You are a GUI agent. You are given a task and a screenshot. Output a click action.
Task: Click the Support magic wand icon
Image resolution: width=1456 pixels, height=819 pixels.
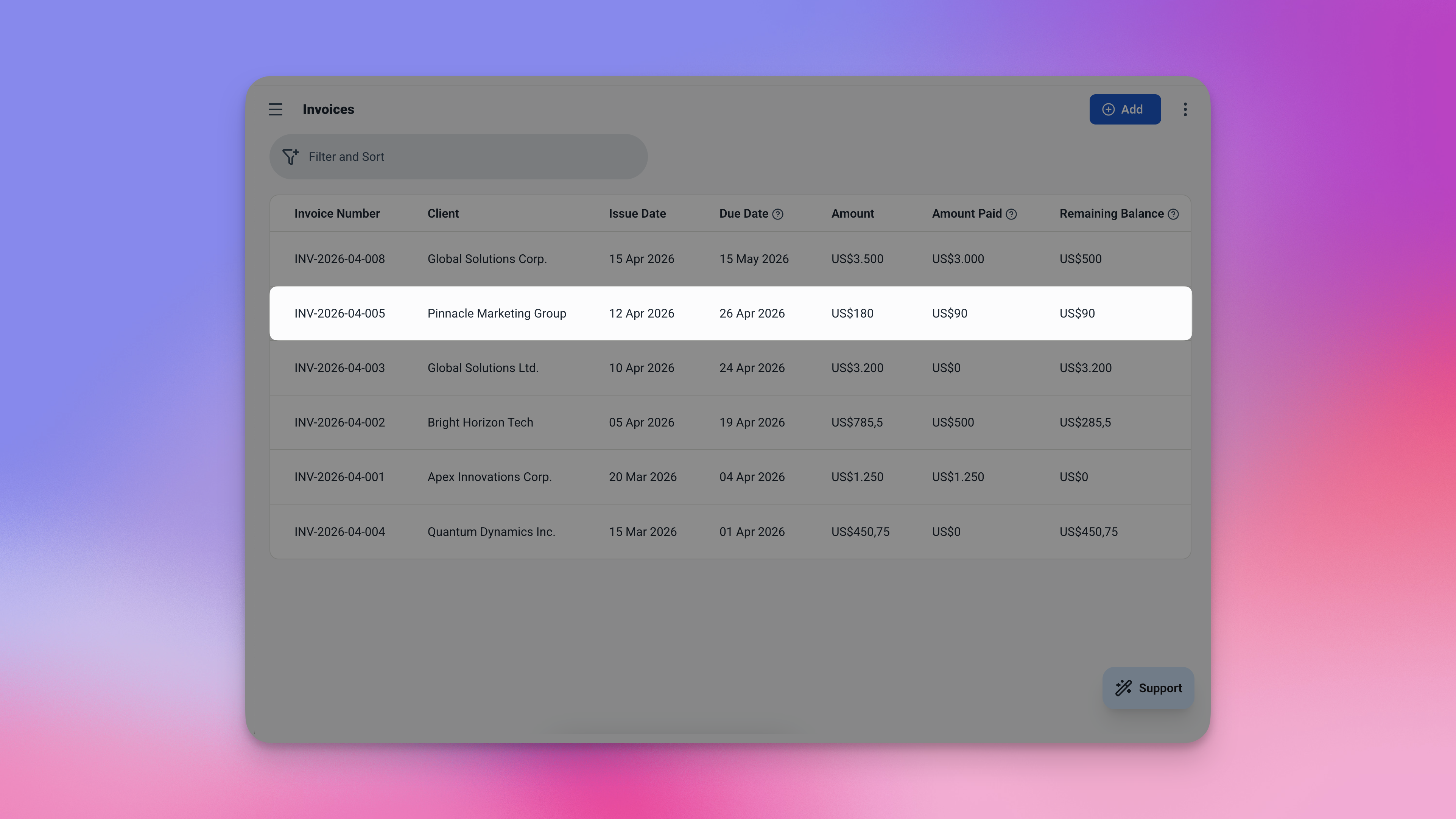point(1123,688)
